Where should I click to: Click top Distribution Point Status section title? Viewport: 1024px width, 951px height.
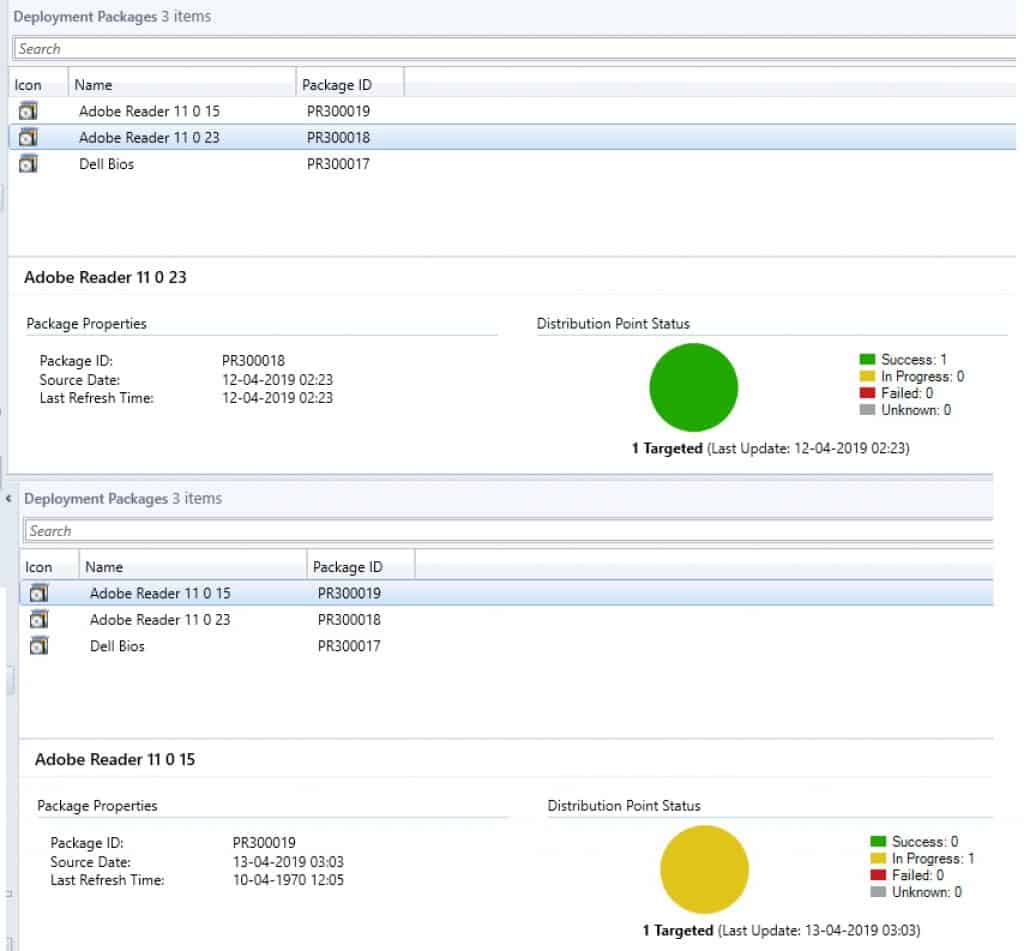coord(613,323)
